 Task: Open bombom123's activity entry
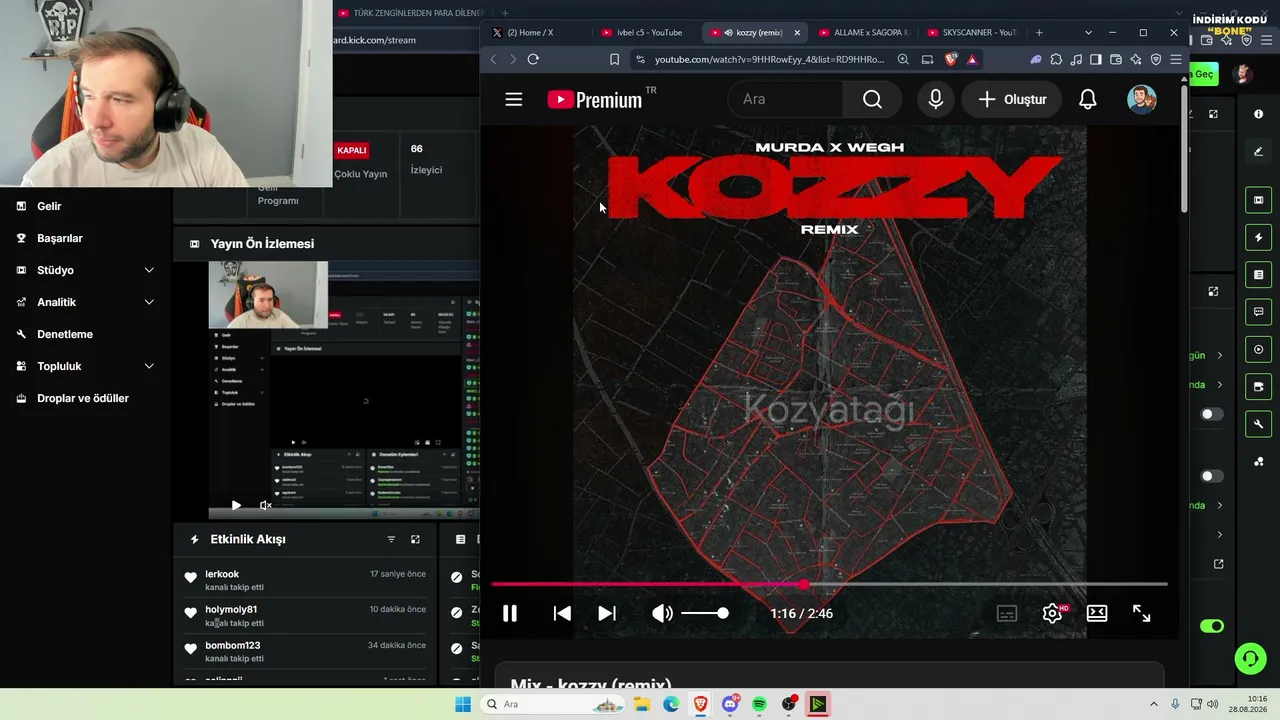[x=305, y=652]
